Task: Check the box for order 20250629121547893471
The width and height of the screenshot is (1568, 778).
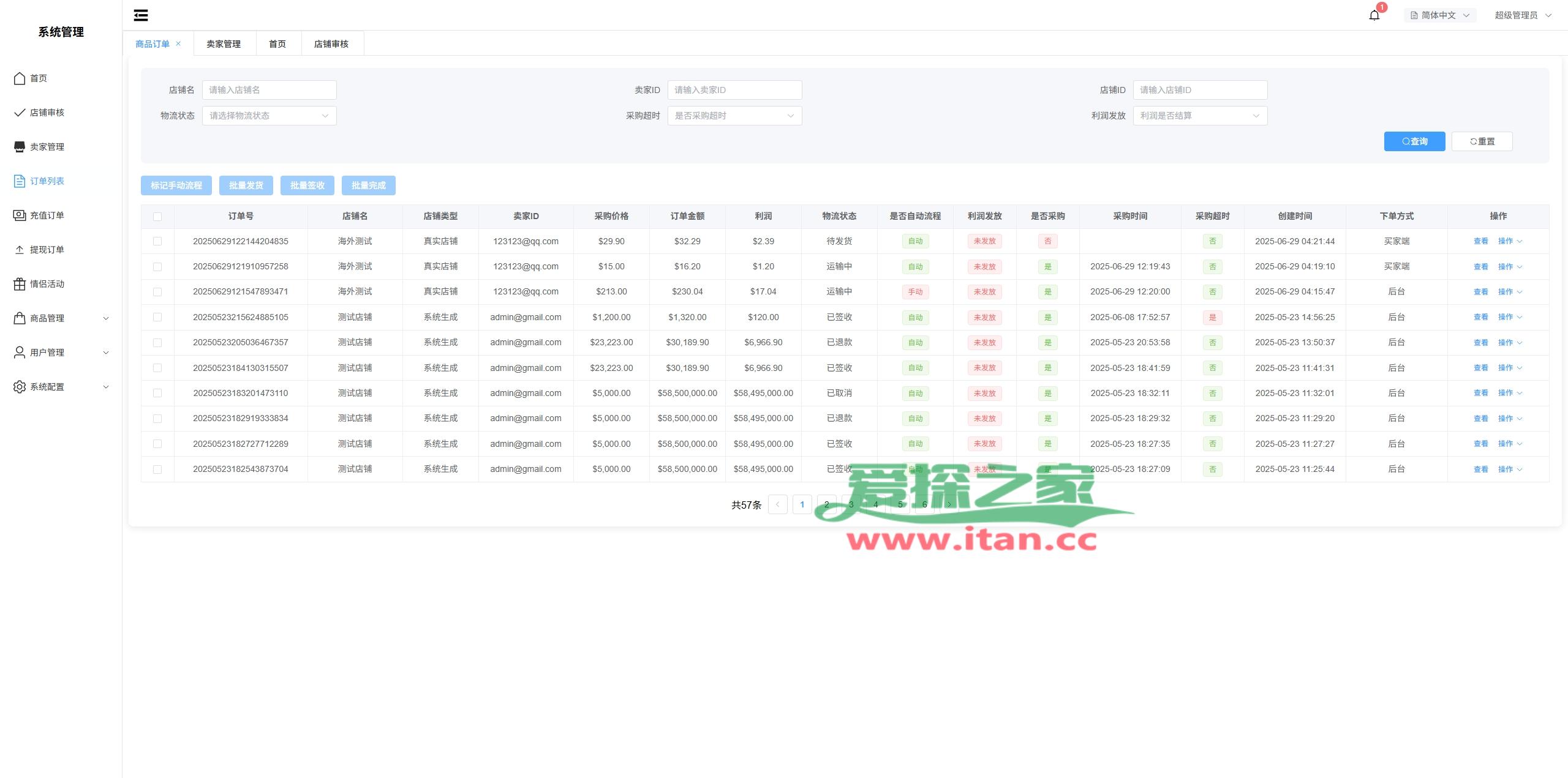Action: [157, 292]
